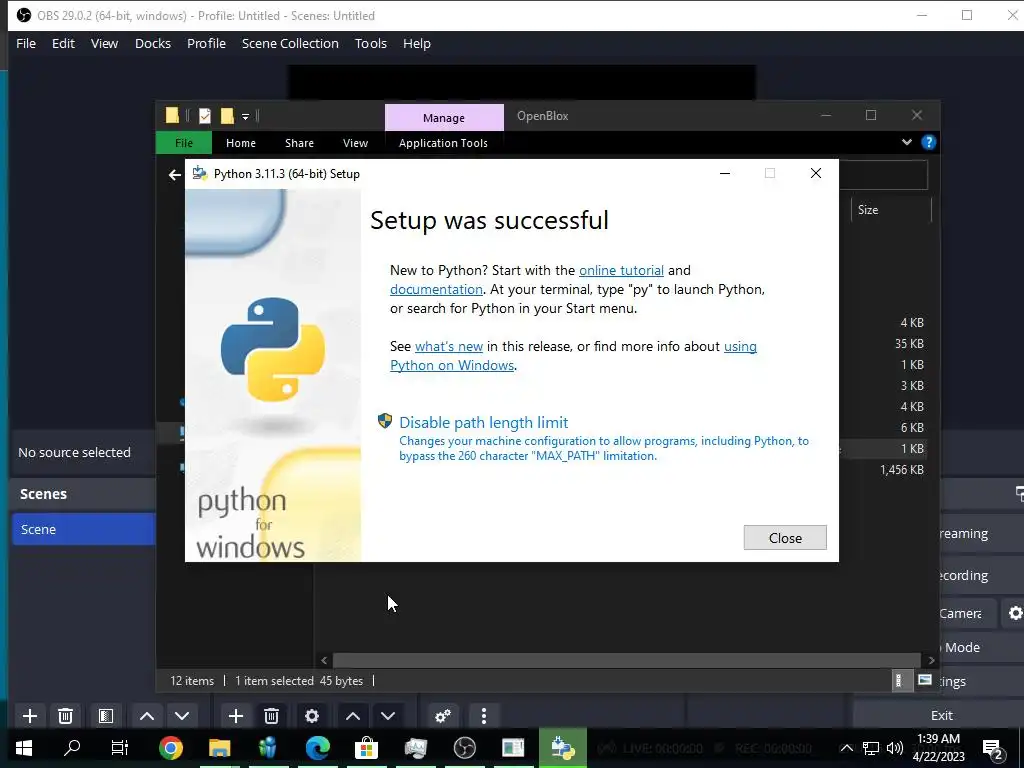The image size is (1024, 768).
Task: Click new folder quick access icon
Action: (x=227, y=116)
